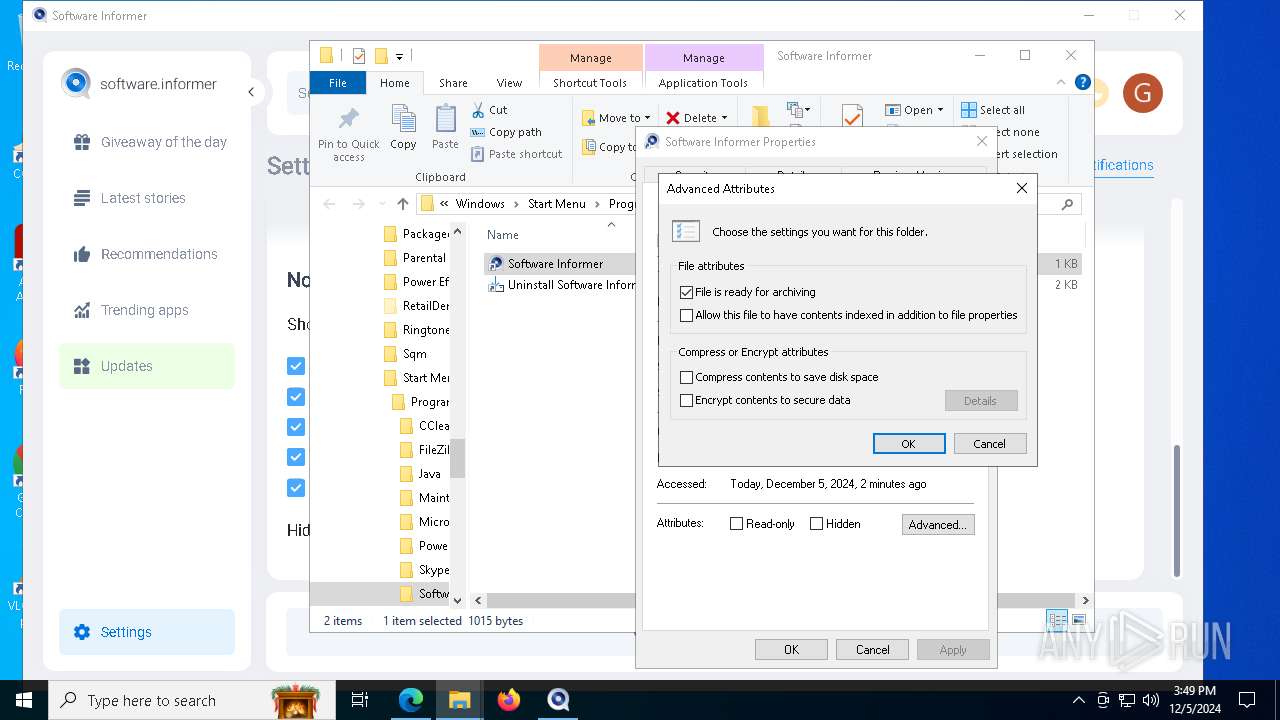Open the File tab in Explorer
This screenshot has height=720, width=1280.
point(338,83)
